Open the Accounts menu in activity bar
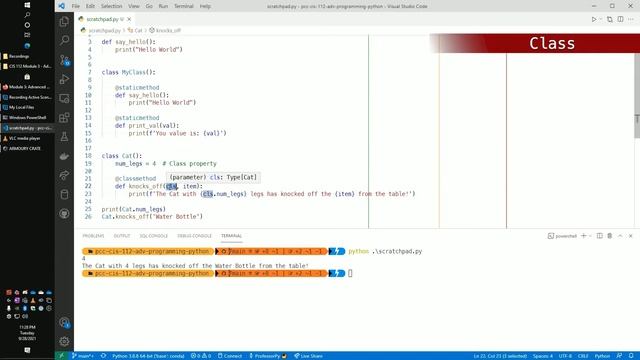The image size is (640, 360). 64,322
